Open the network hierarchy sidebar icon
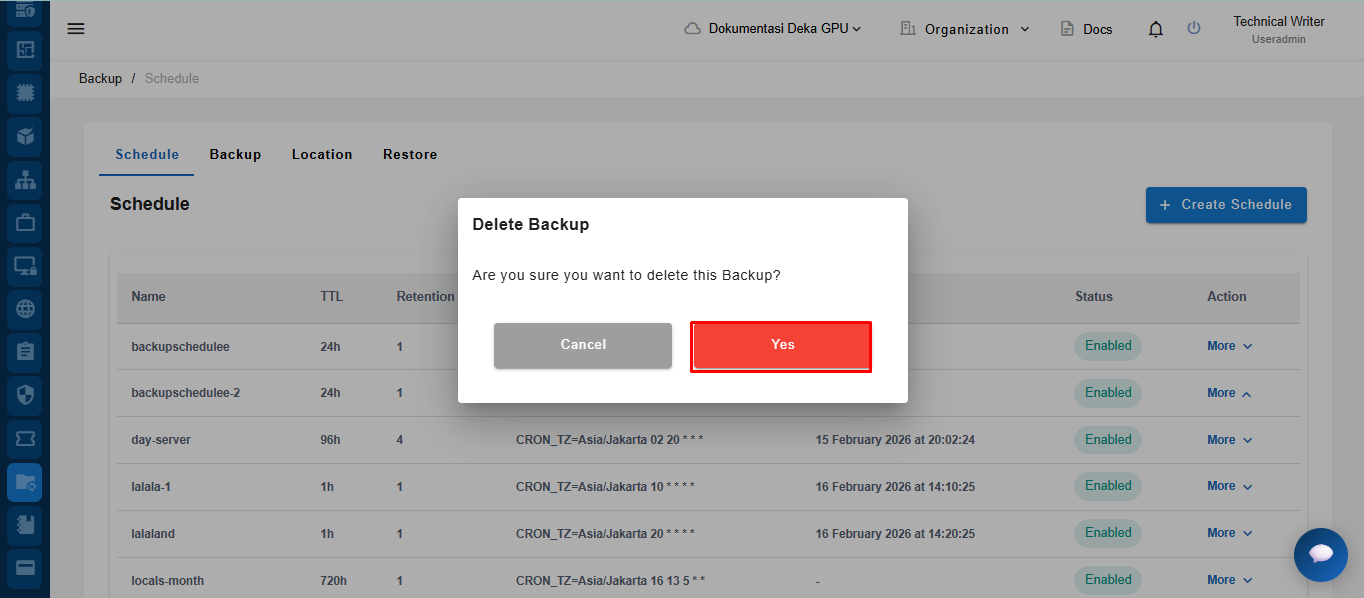 (x=25, y=180)
